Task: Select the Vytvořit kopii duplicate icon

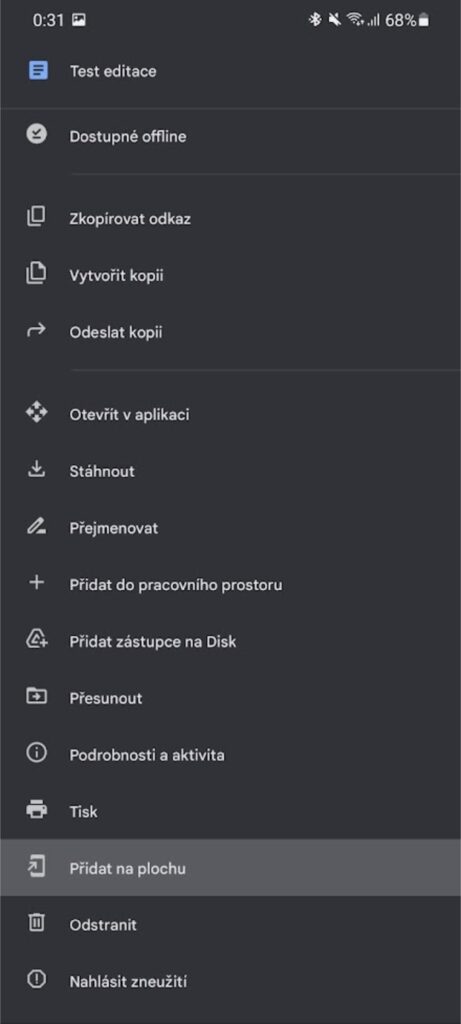Action: [x=37, y=274]
